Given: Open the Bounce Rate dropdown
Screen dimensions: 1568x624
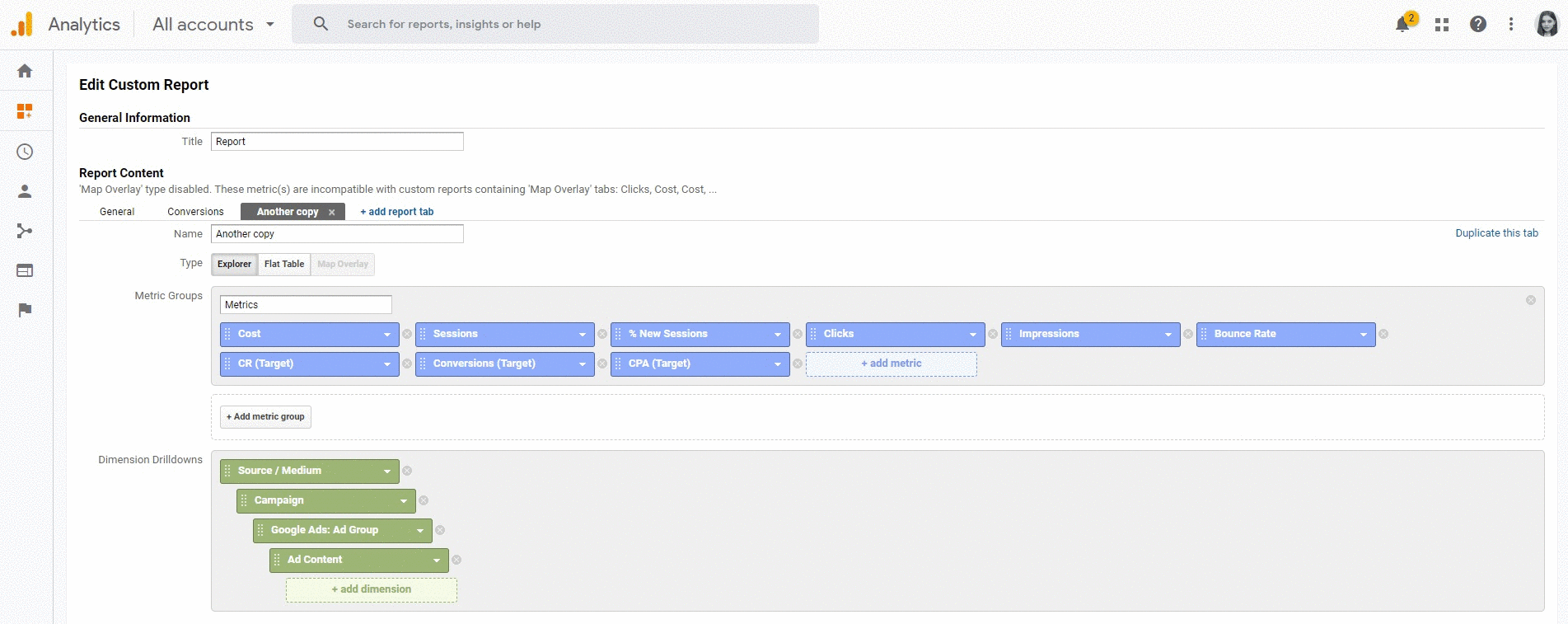Looking at the screenshot, I should tap(1364, 335).
